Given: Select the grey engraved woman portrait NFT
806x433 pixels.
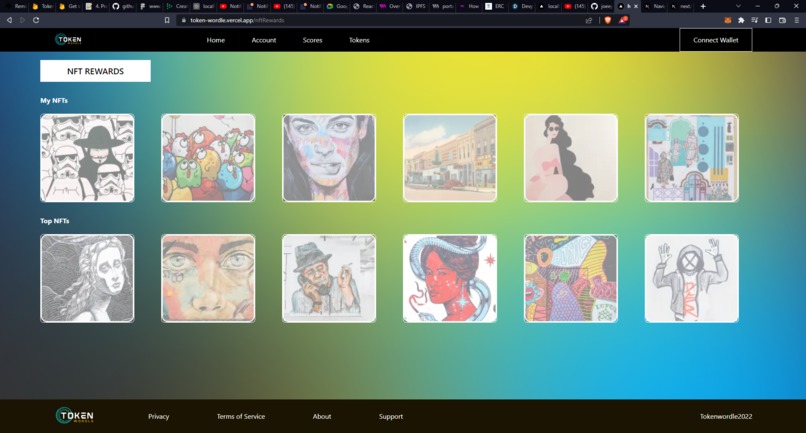Looking at the screenshot, I should pyautogui.click(x=87, y=278).
